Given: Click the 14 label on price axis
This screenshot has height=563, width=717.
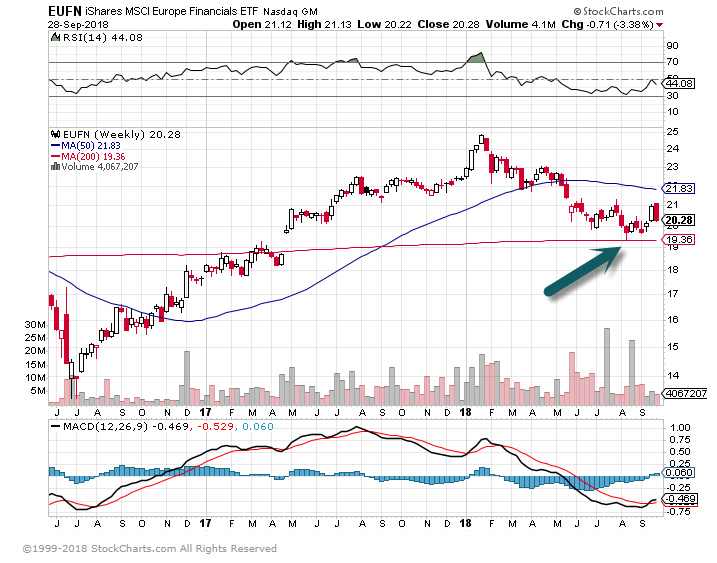Looking at the screenshot, I should [x=673, y=375].
